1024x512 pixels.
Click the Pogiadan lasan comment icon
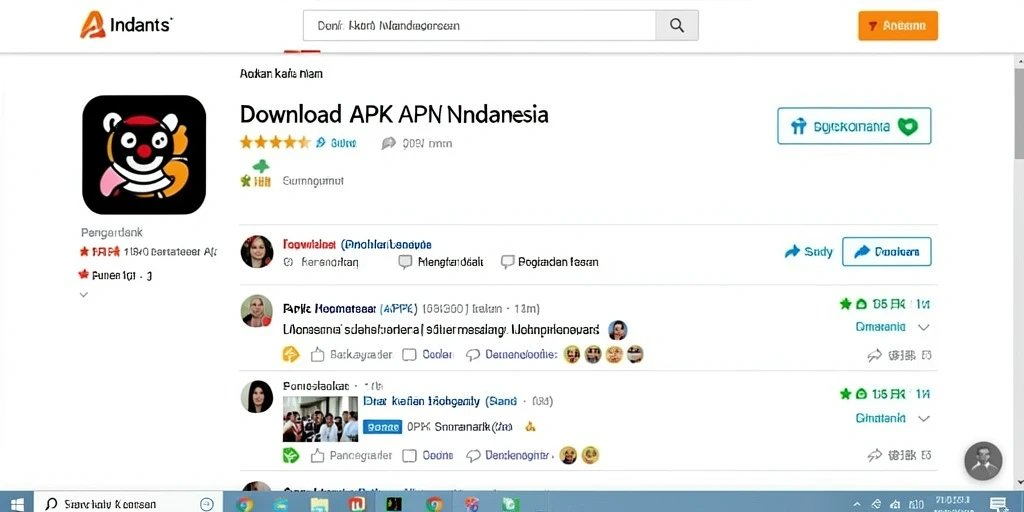pyautogui.click(x=507, y=262)
